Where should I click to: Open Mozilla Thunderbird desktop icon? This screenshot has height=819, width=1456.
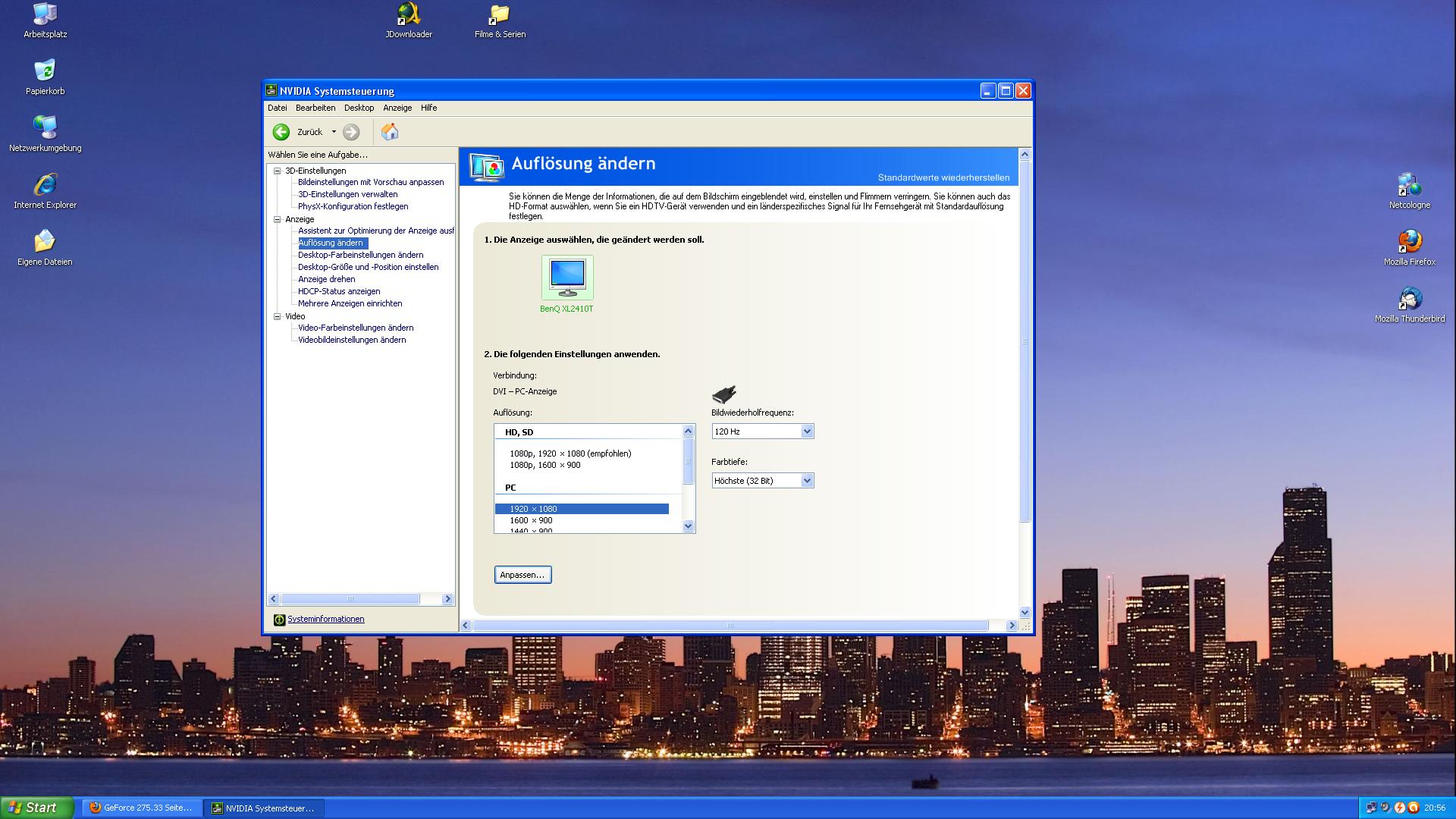pos(1410,299)
